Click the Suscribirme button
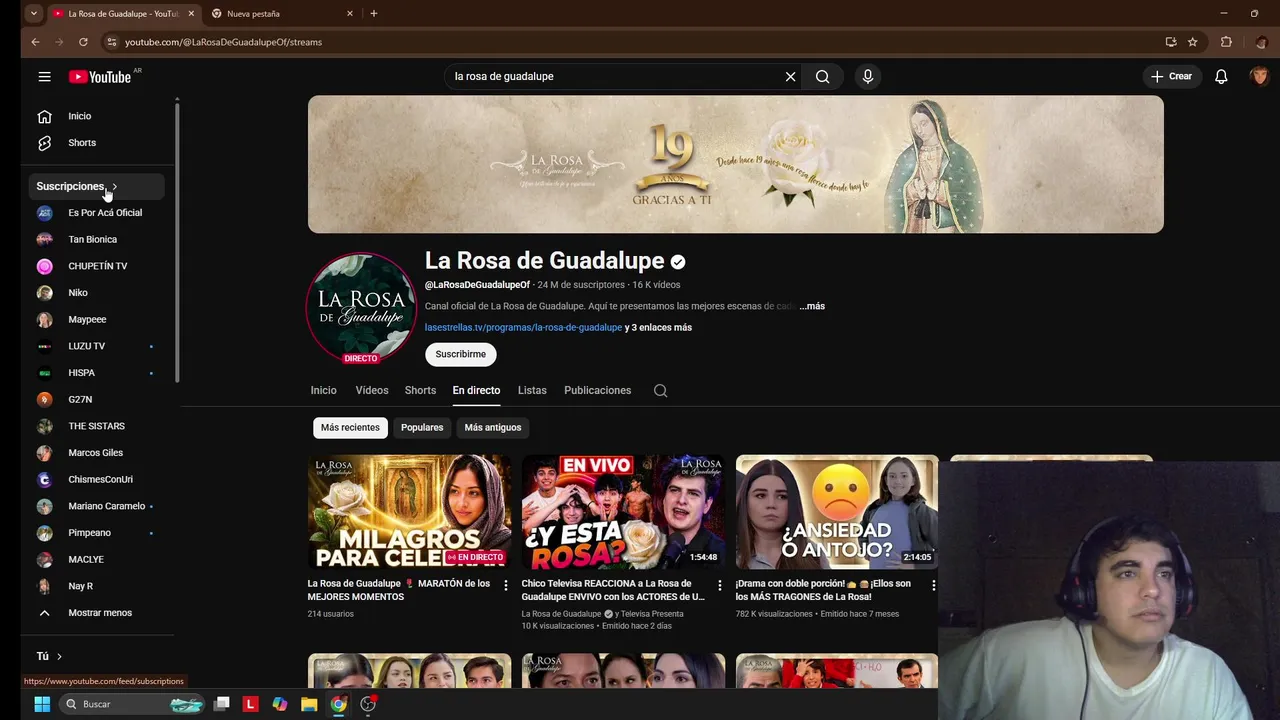Viewport: 1280px width, 720px height. pyautogui.click(x=460, y=354)
